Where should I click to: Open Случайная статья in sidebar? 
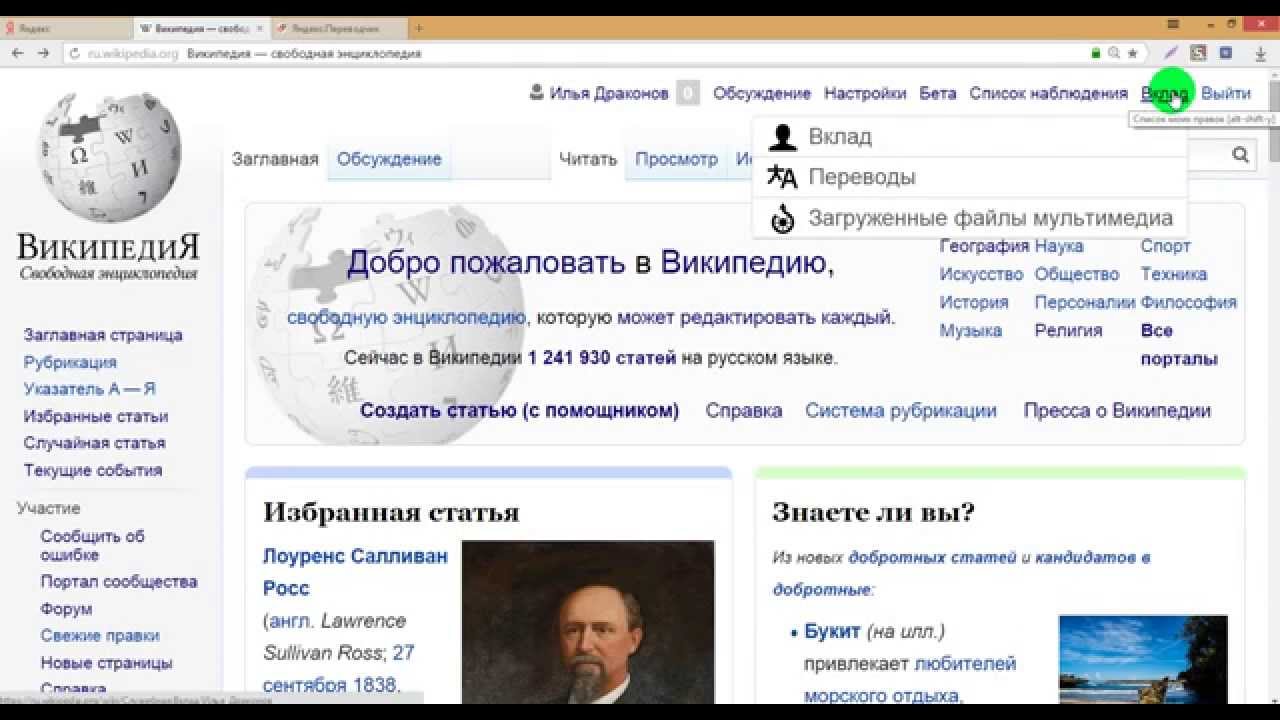coord(95,443)
